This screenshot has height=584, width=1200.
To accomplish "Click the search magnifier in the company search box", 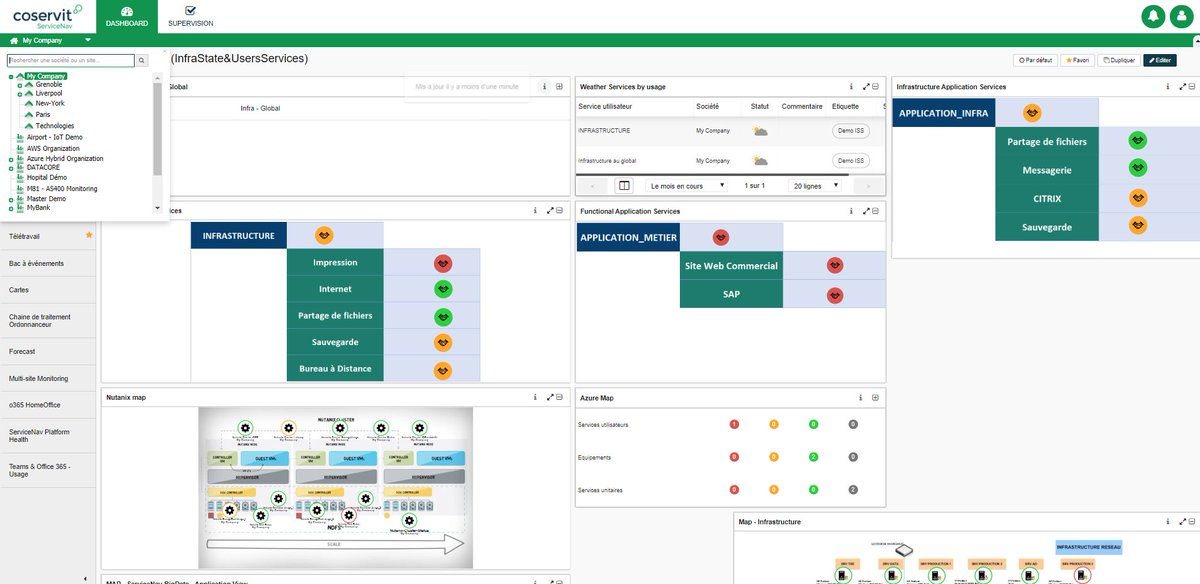I will (x=141, y=59).
